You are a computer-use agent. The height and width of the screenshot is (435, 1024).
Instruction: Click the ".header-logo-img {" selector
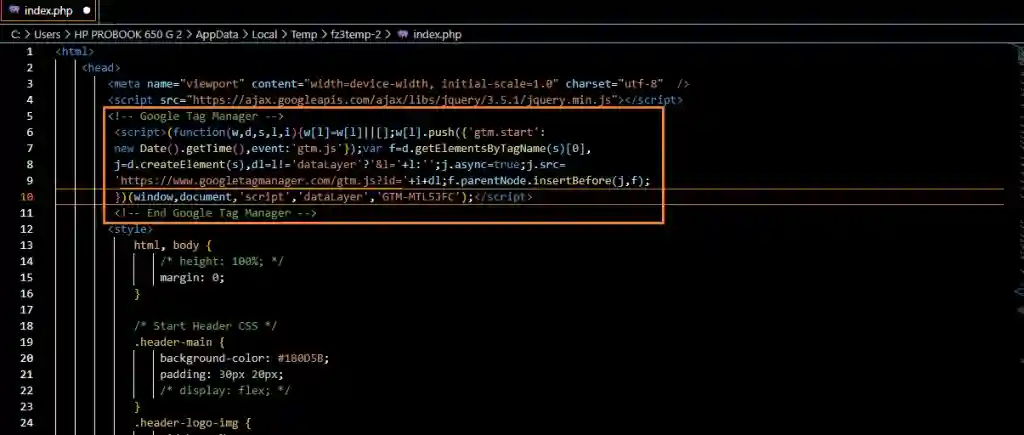pos(193,423)
